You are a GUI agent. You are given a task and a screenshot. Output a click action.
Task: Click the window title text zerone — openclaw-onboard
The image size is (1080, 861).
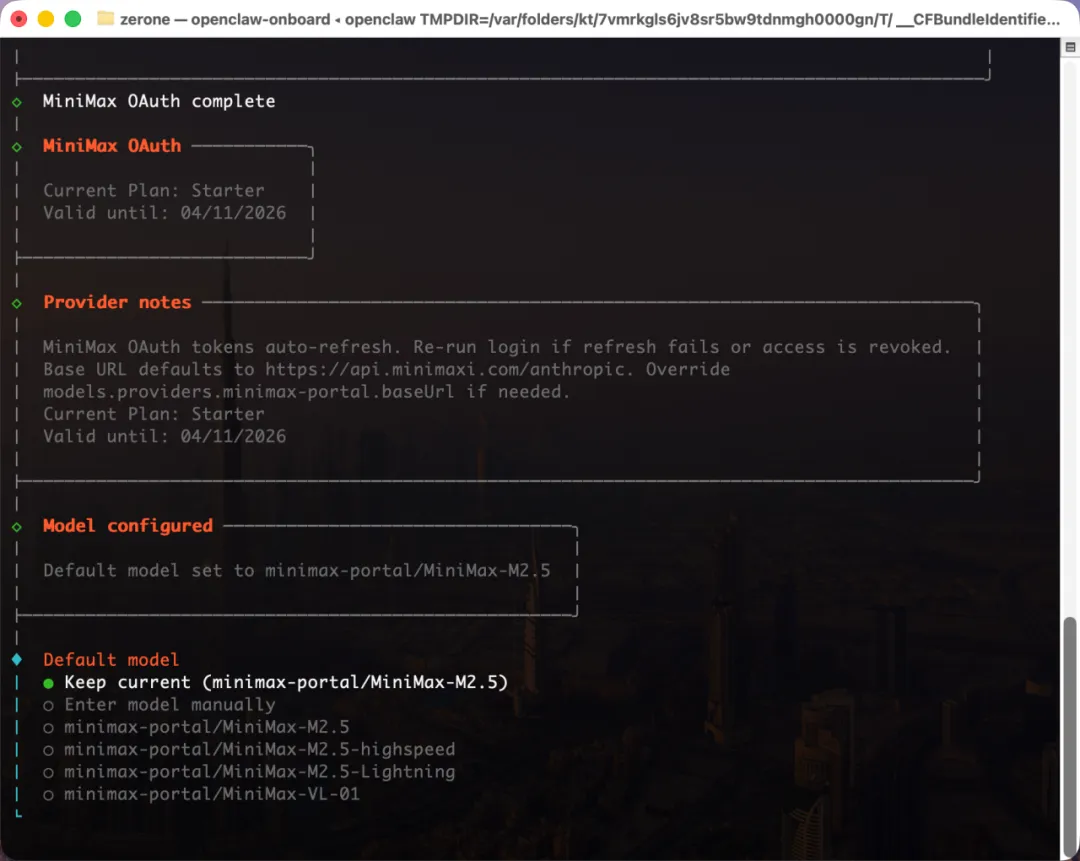pyautogui.click(x=225, y=19)
